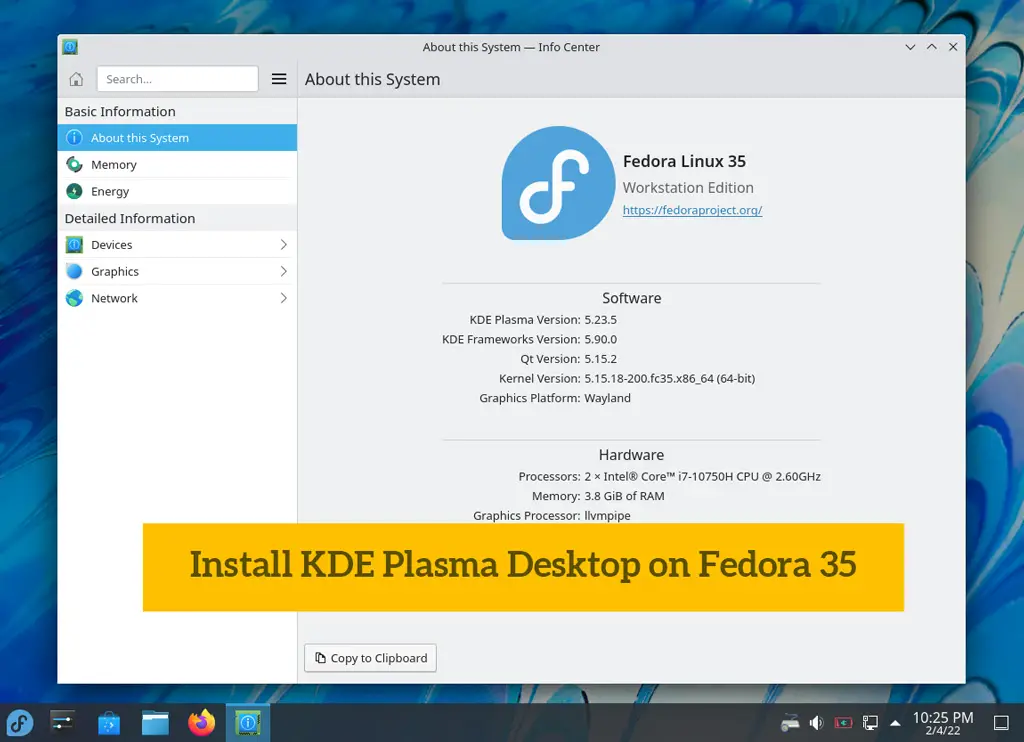The width and height of the screenshot is (1024, 742).
Task: Expand the Graphics chevron arrow
Action: click(283, 271)
